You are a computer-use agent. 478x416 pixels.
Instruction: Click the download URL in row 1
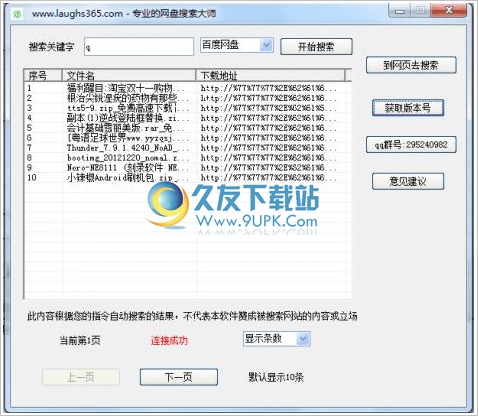269,88
